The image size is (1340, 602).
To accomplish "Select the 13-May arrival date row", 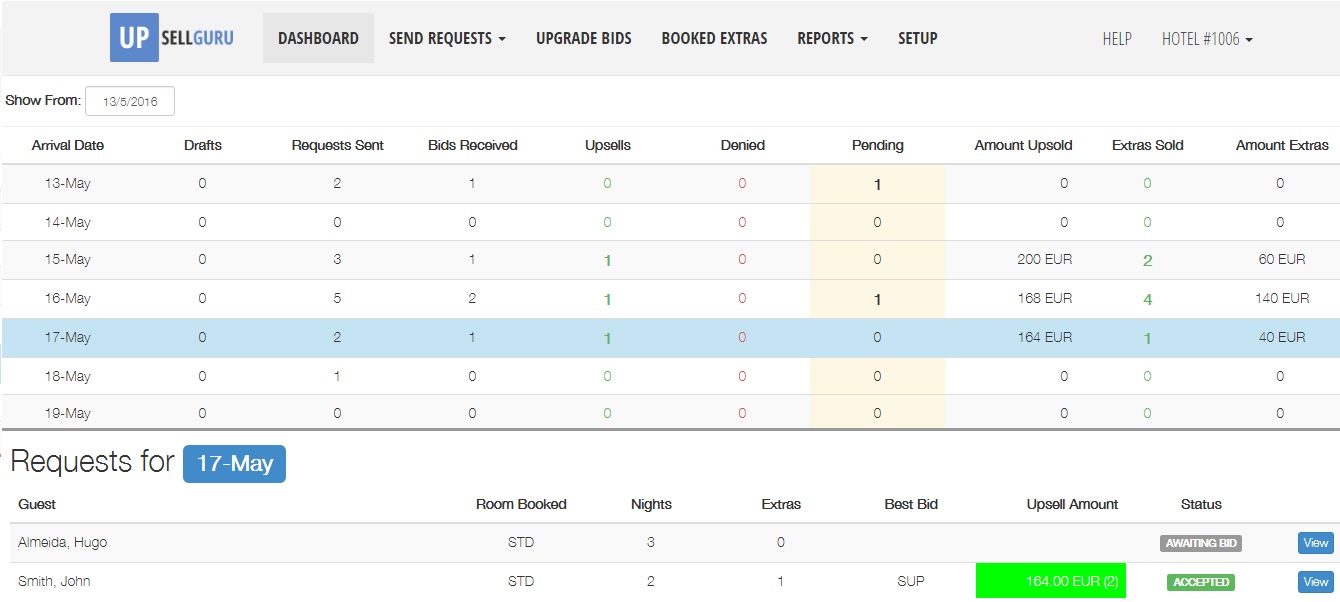I will tap(68, 184).
